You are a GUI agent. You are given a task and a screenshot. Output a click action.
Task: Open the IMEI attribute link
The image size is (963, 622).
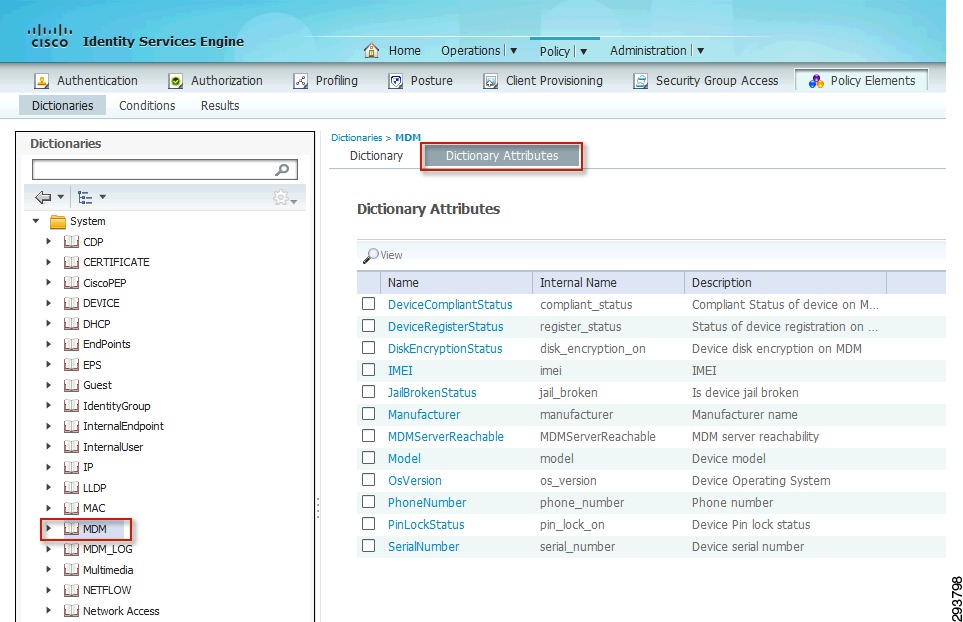pos(400,371)
